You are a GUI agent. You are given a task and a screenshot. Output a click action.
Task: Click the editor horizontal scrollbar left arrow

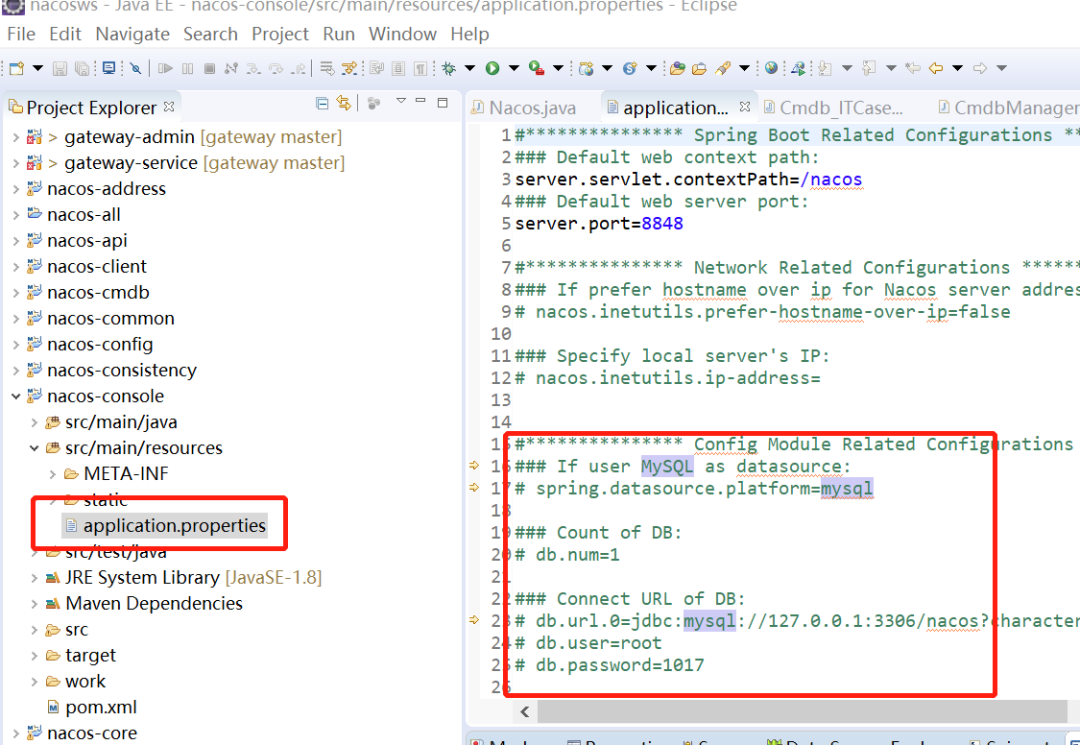[526, 712]
